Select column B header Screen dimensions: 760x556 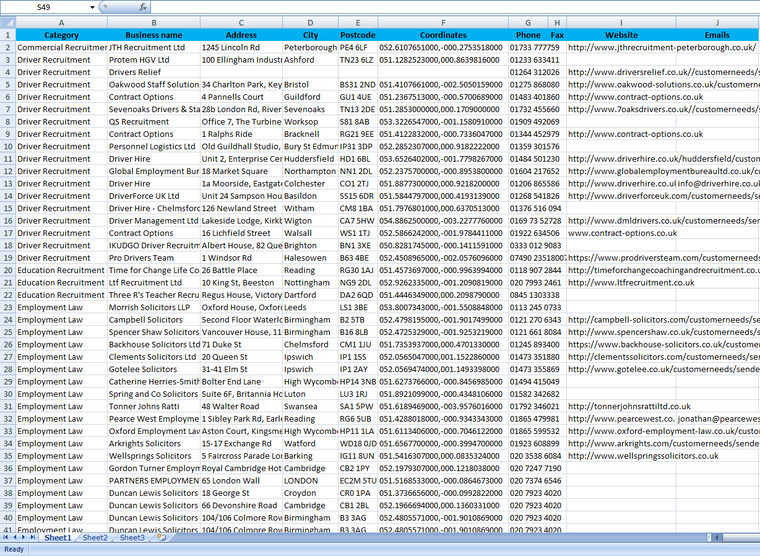pos(154,23)
